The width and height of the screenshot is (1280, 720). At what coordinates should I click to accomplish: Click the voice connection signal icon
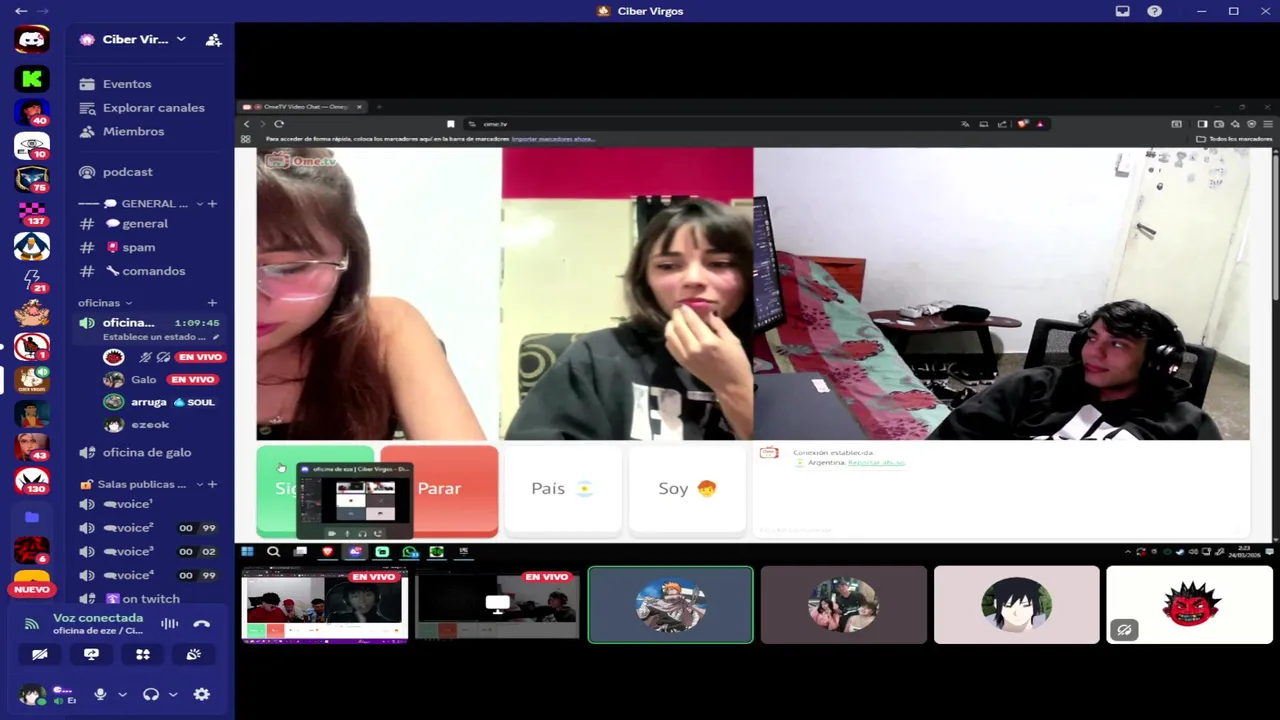click(32, 624)
